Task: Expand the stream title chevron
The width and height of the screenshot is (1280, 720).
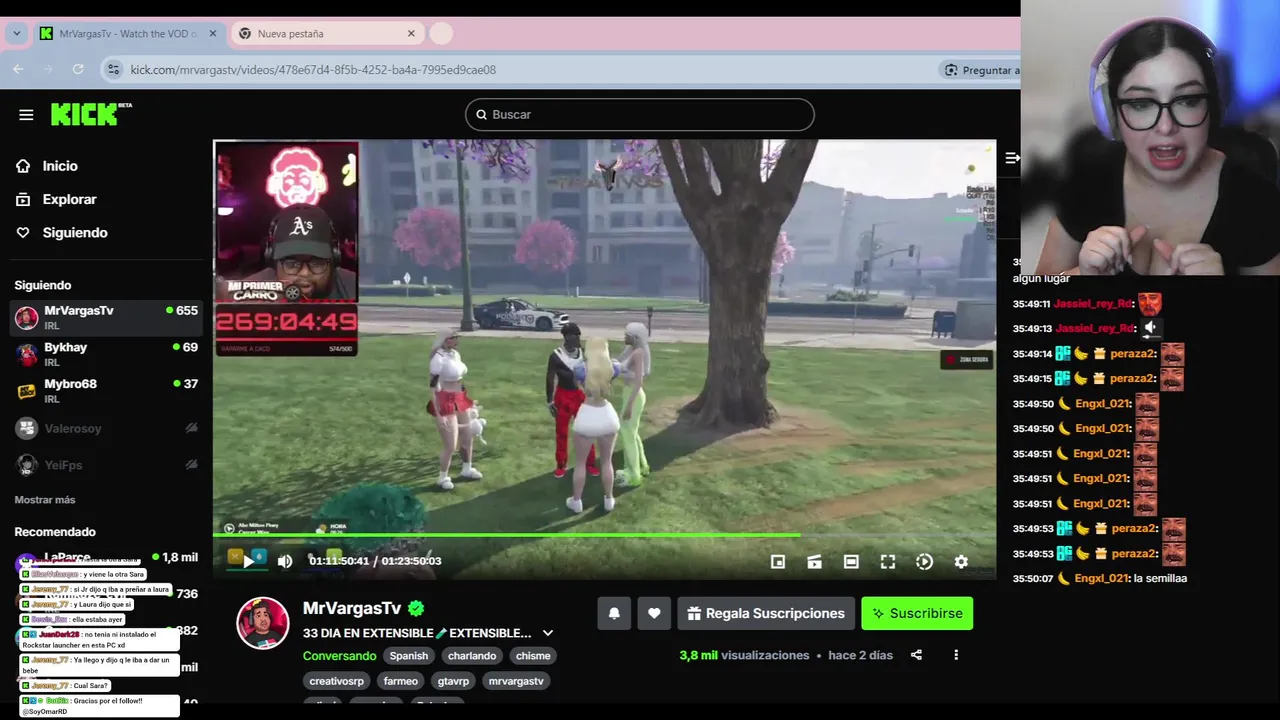Action: click(547, 633)
